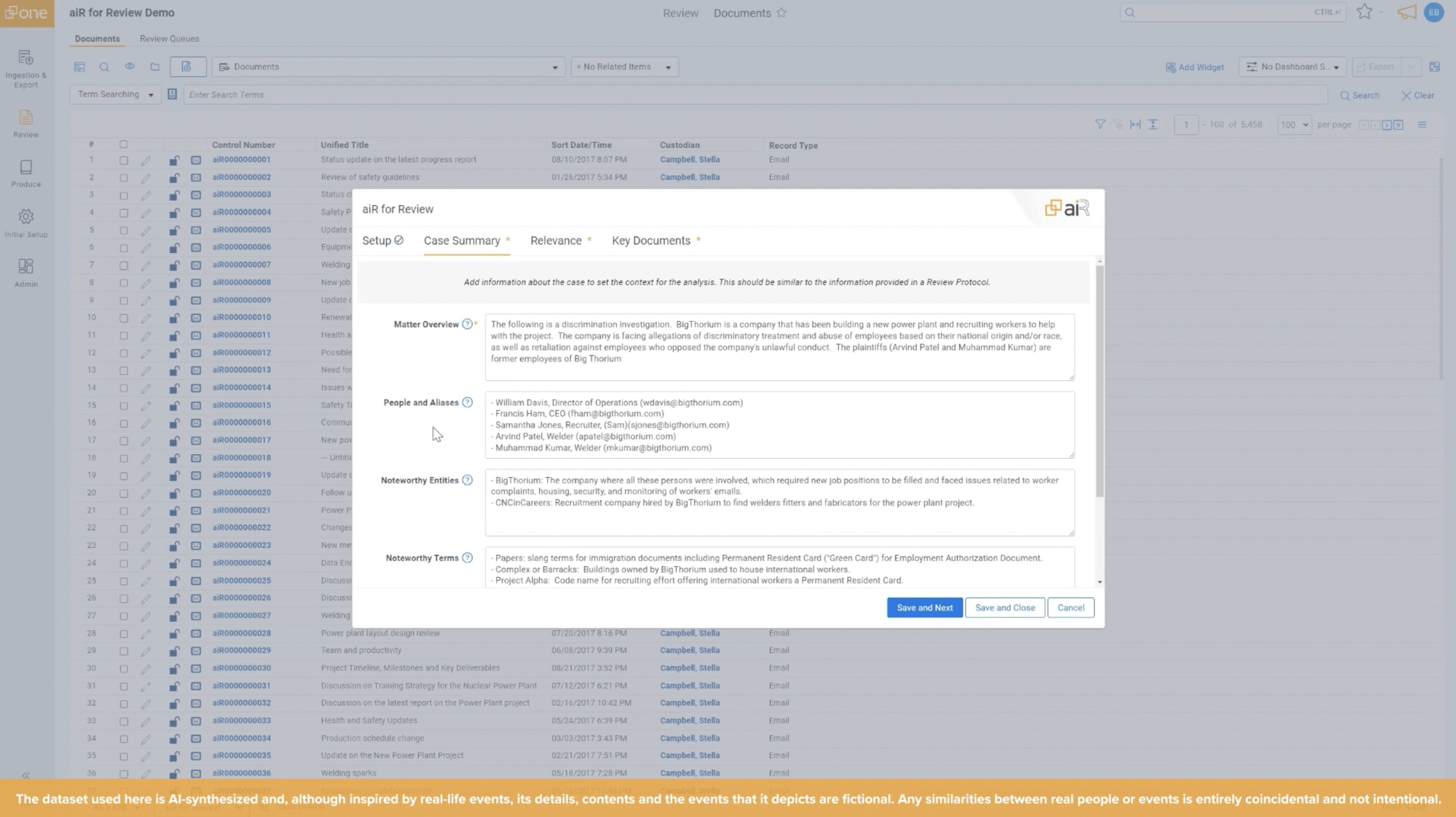
Task: Open the No Related Items dropdown
Action: (624, 67)
